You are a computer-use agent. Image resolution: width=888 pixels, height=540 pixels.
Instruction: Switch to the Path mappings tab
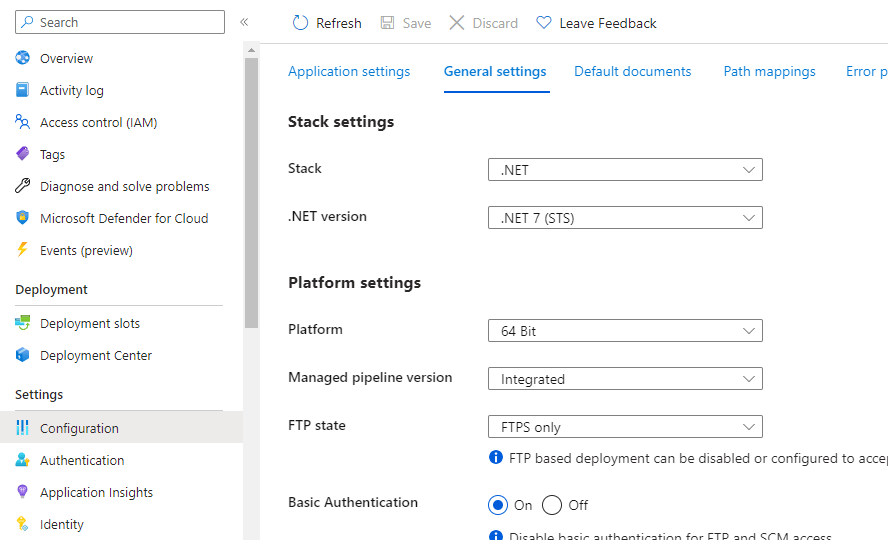(769, 72)
